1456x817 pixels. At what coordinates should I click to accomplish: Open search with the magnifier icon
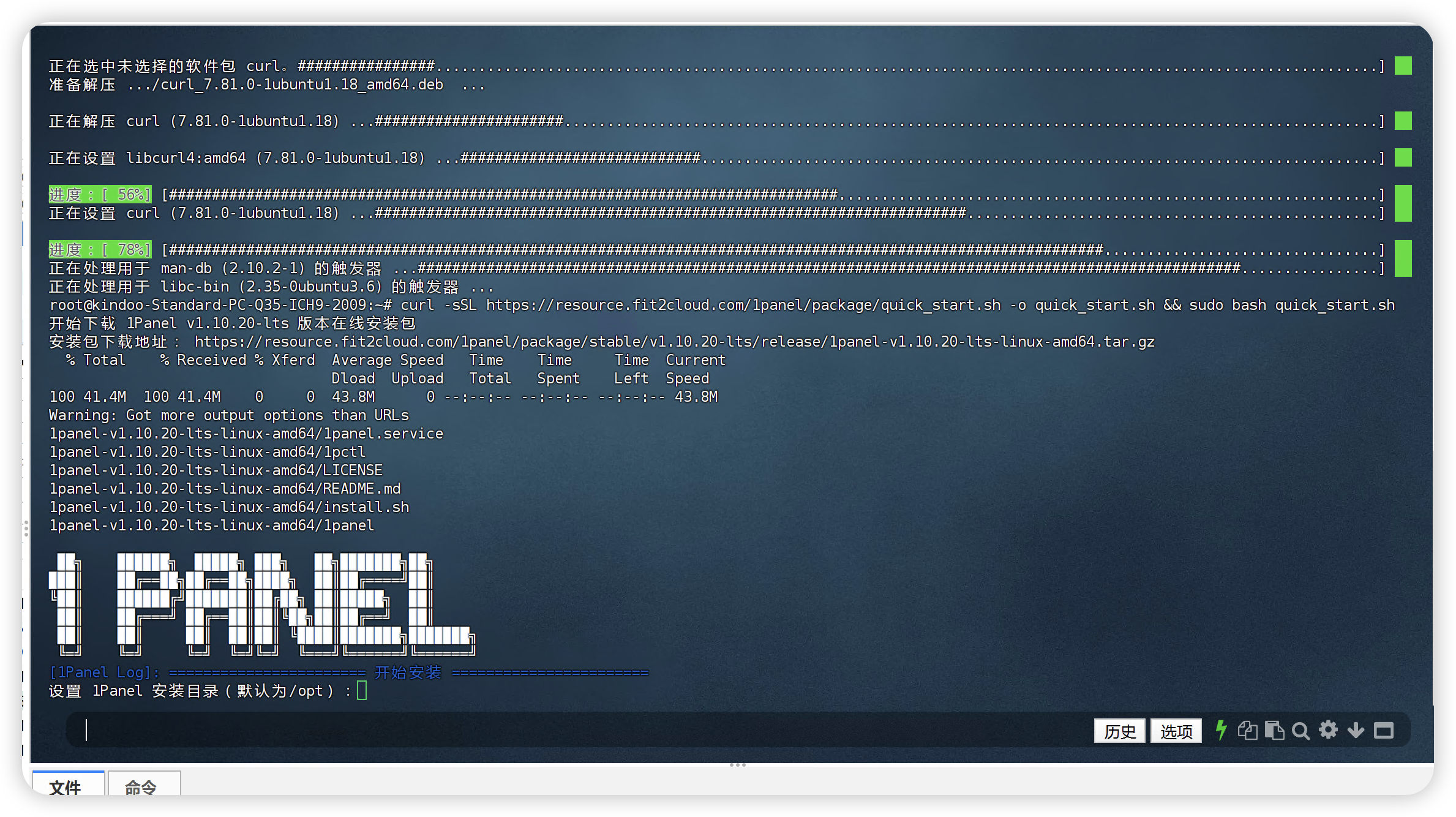coord(1300,731)
